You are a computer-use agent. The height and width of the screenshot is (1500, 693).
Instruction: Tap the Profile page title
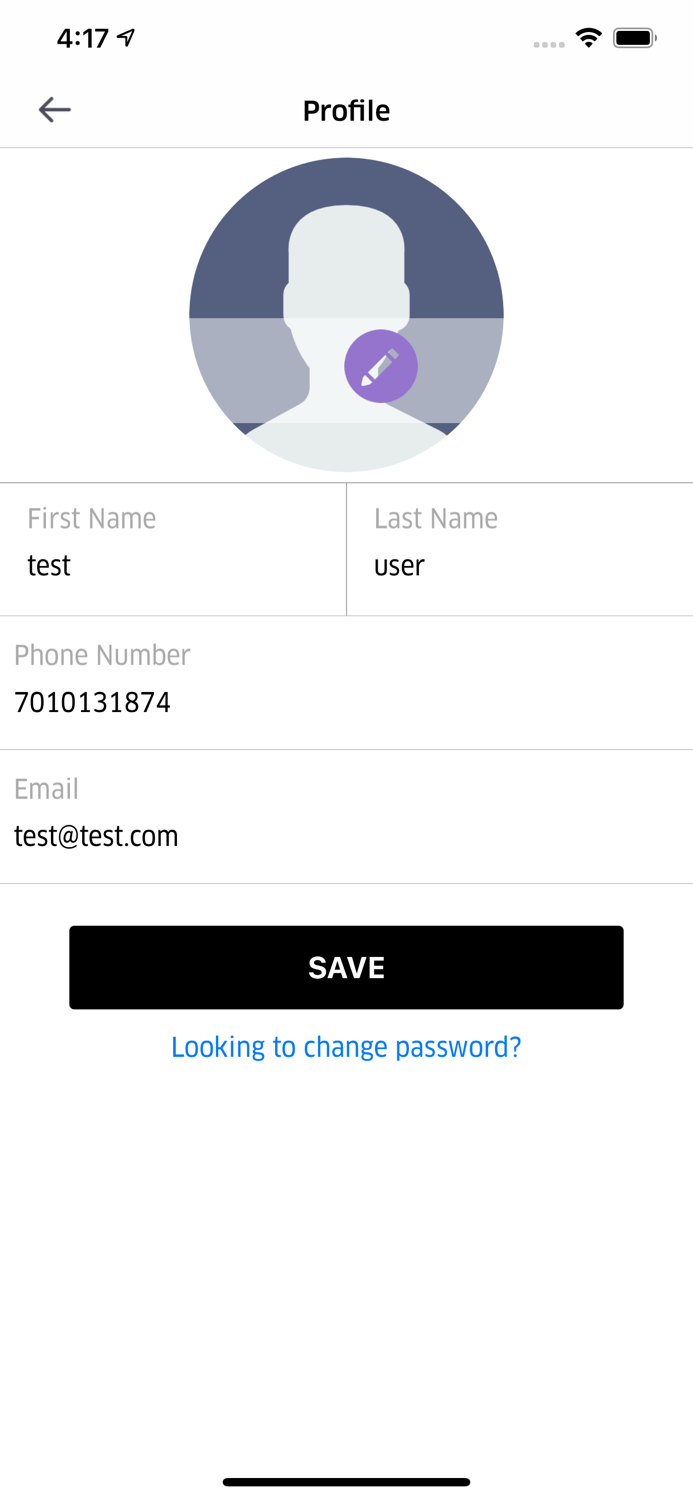tap(346, 110)
